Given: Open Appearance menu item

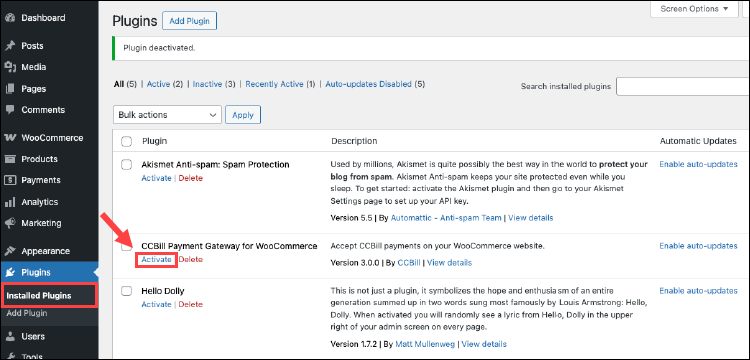Looking at the screenshot, I should (45, 251).
